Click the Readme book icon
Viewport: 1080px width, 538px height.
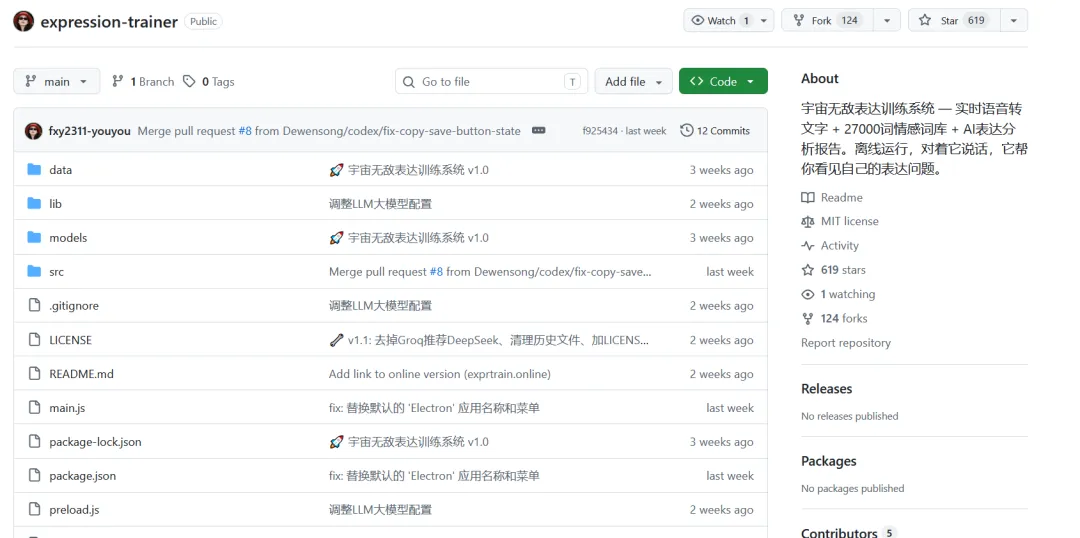pos(808,198)
